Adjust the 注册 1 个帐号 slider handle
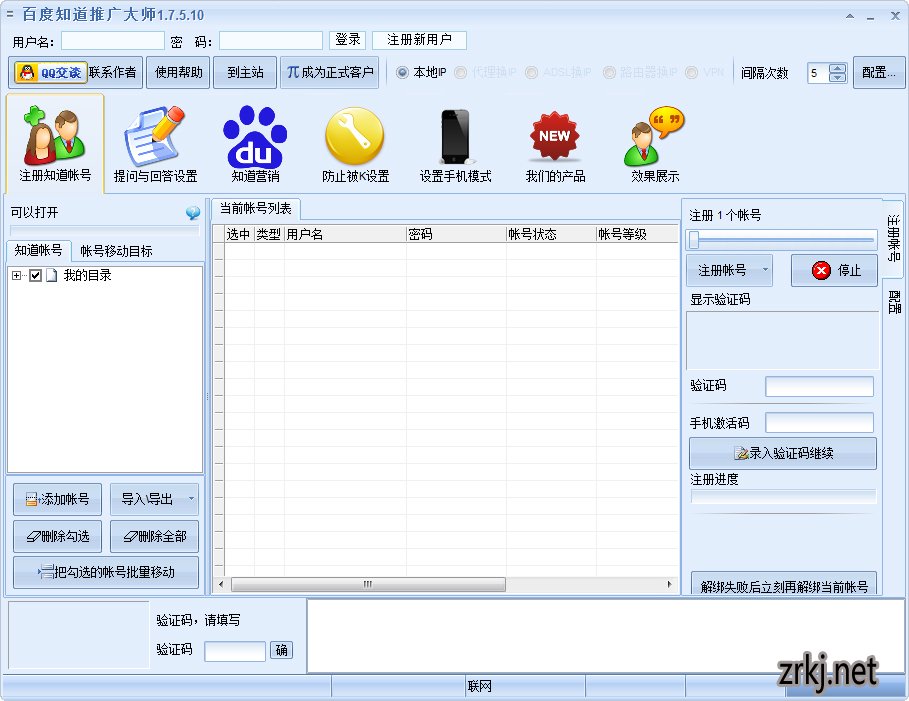The height and width of the screenshot is (701, 909). [x=694, y=239]
